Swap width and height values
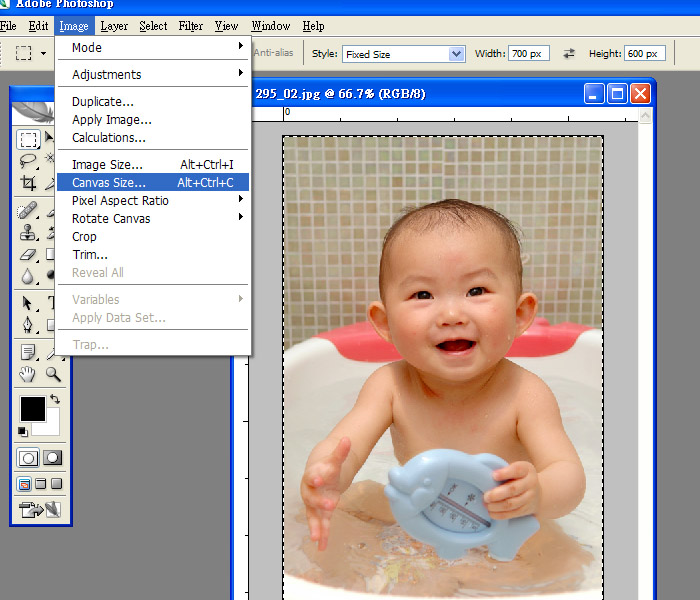Image resolution: width=700 pixels, height=600 pixels. tap(569, 53)
